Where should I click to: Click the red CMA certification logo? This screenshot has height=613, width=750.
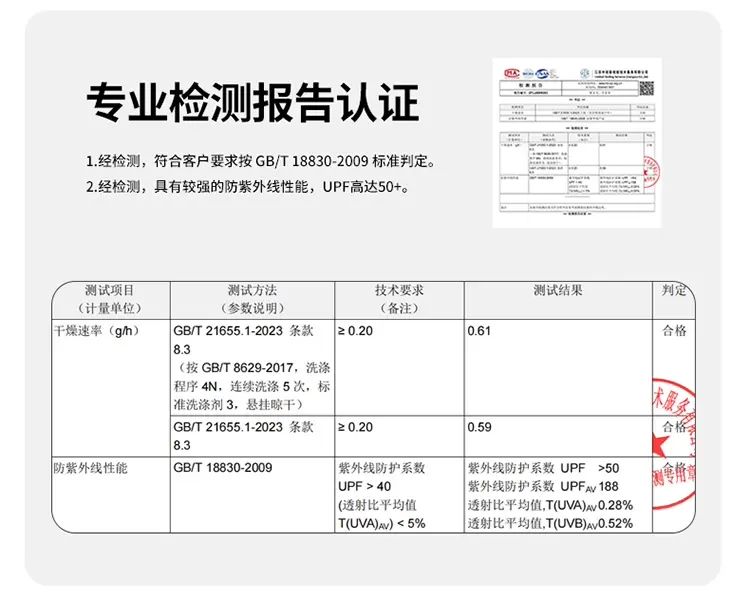(513, 73)
